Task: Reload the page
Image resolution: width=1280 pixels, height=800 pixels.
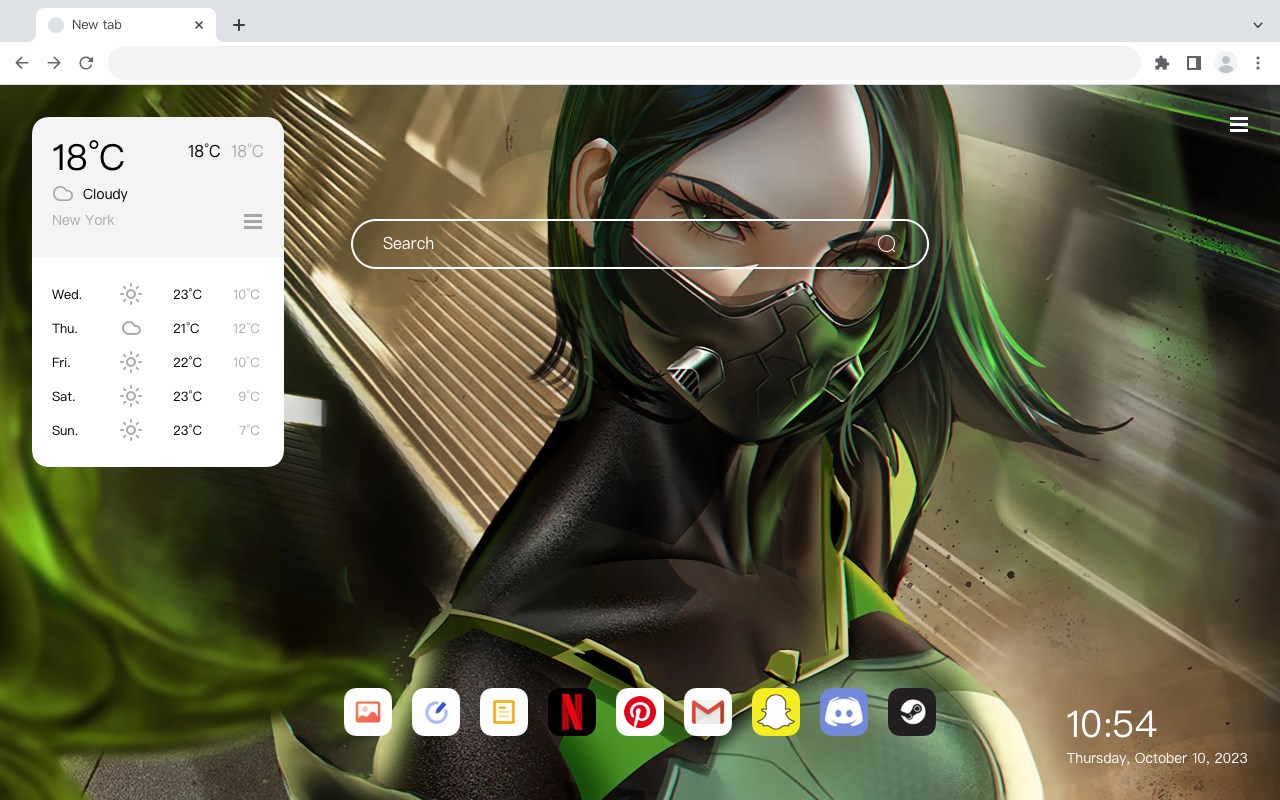Action: tap(86, 63)
